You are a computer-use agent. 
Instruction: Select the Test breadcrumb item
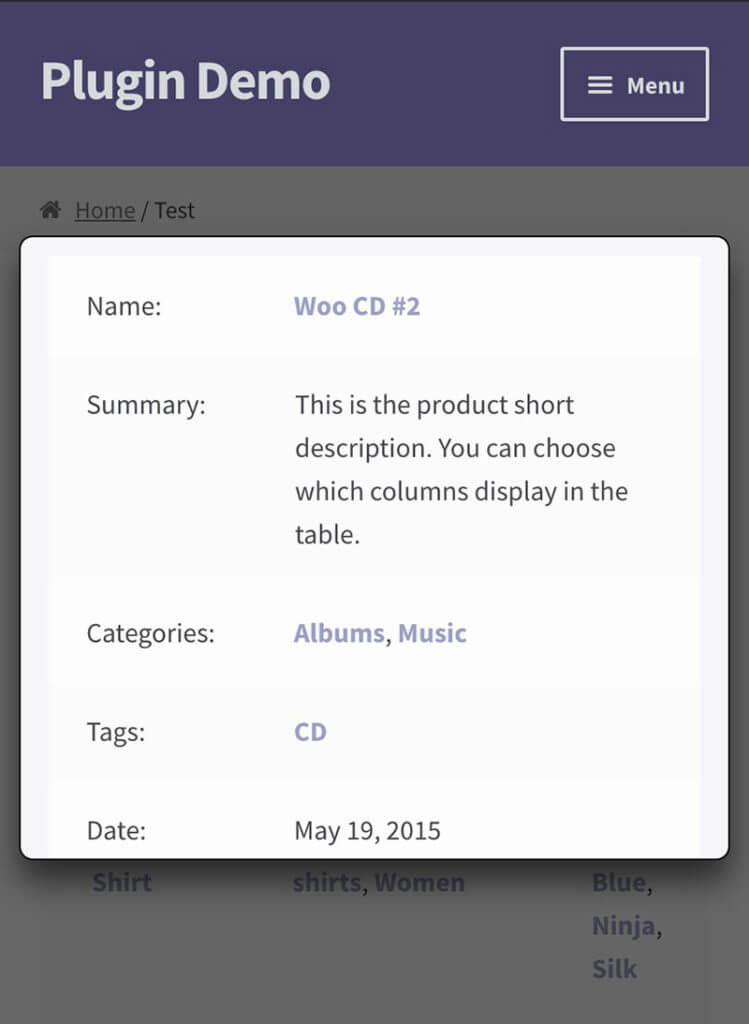pyautogui.click(x=176, y=210)
